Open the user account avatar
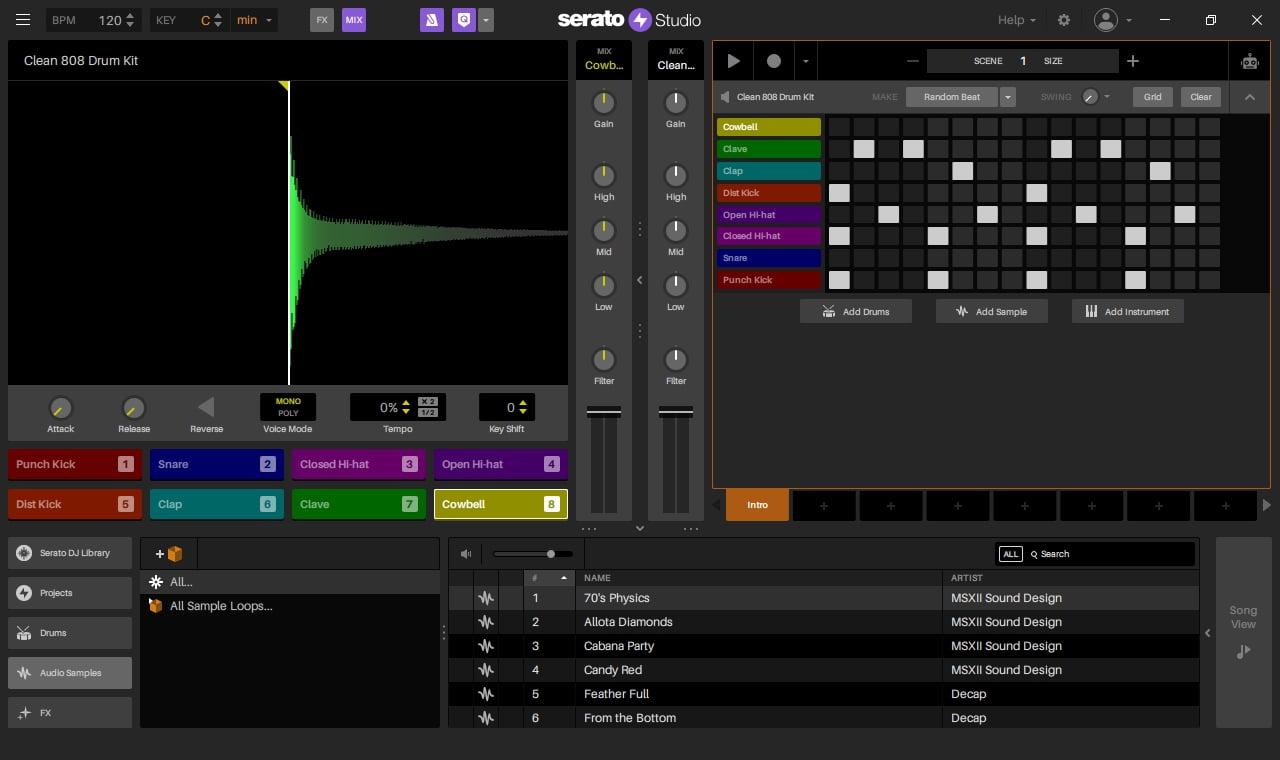The width and height of the screenshot is (1280, 760). coord(1105,20)
